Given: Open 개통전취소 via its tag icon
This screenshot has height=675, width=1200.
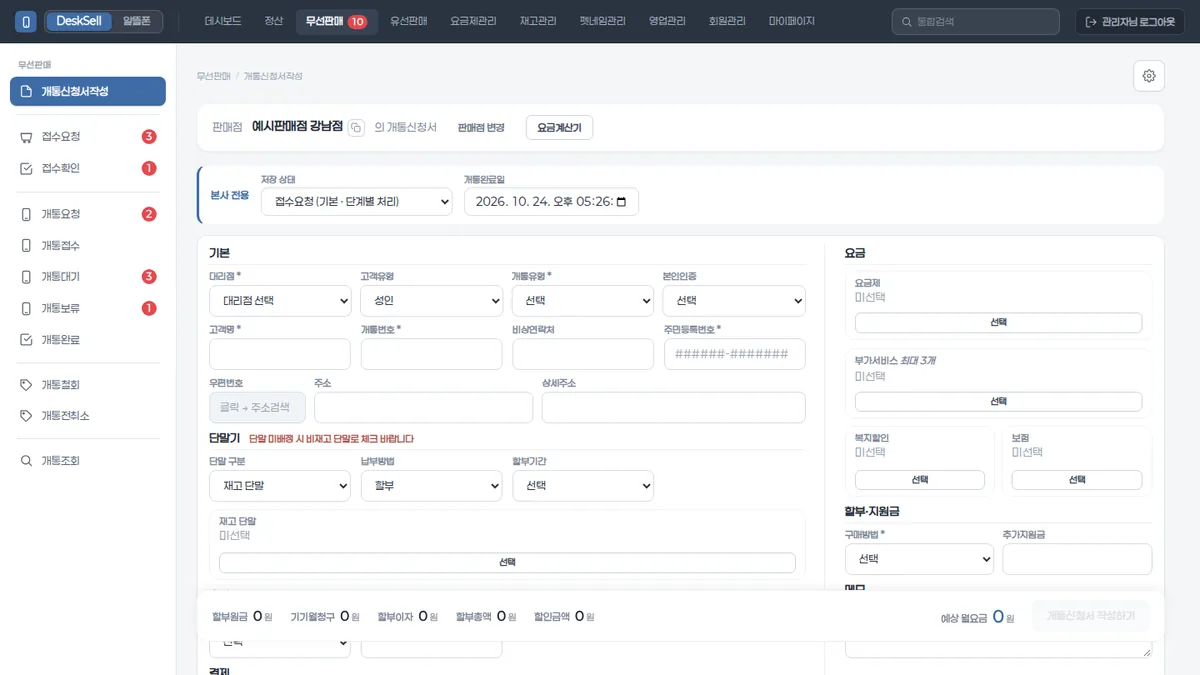Looking at the screenshot, I should click(x=27, y=416).
